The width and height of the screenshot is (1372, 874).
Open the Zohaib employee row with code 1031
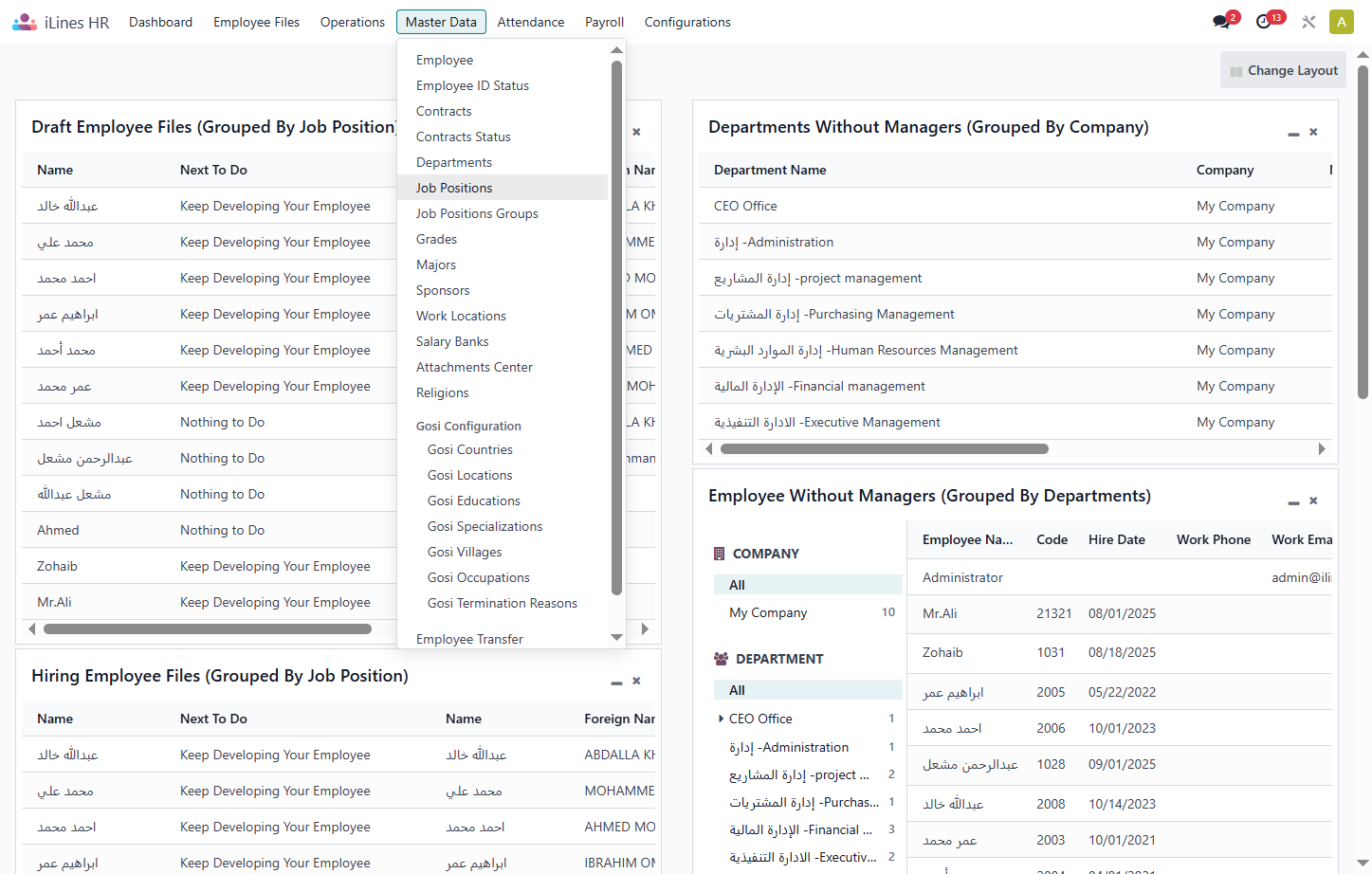1120,652
